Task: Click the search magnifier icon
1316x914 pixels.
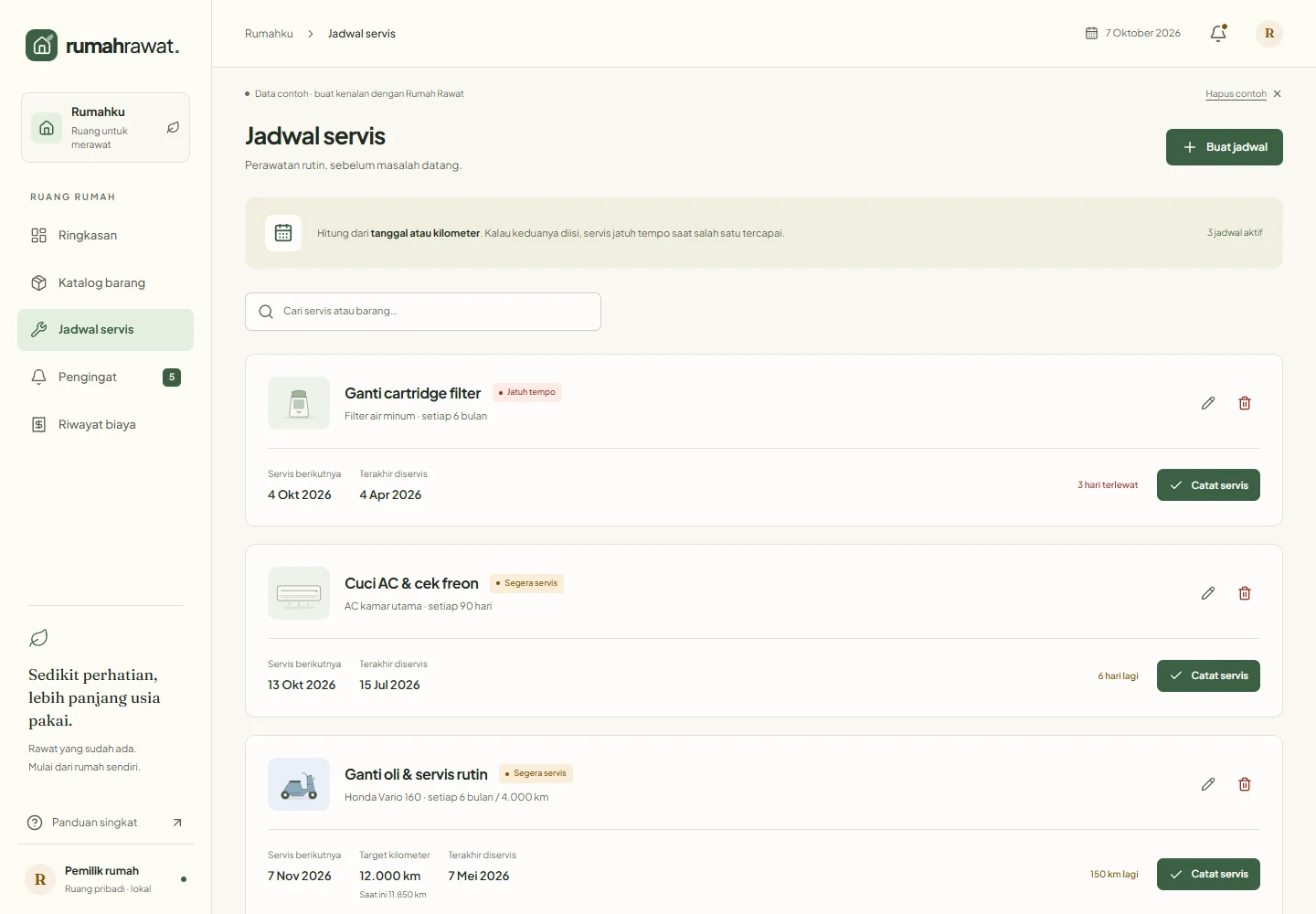Action: tap(266, 312)
